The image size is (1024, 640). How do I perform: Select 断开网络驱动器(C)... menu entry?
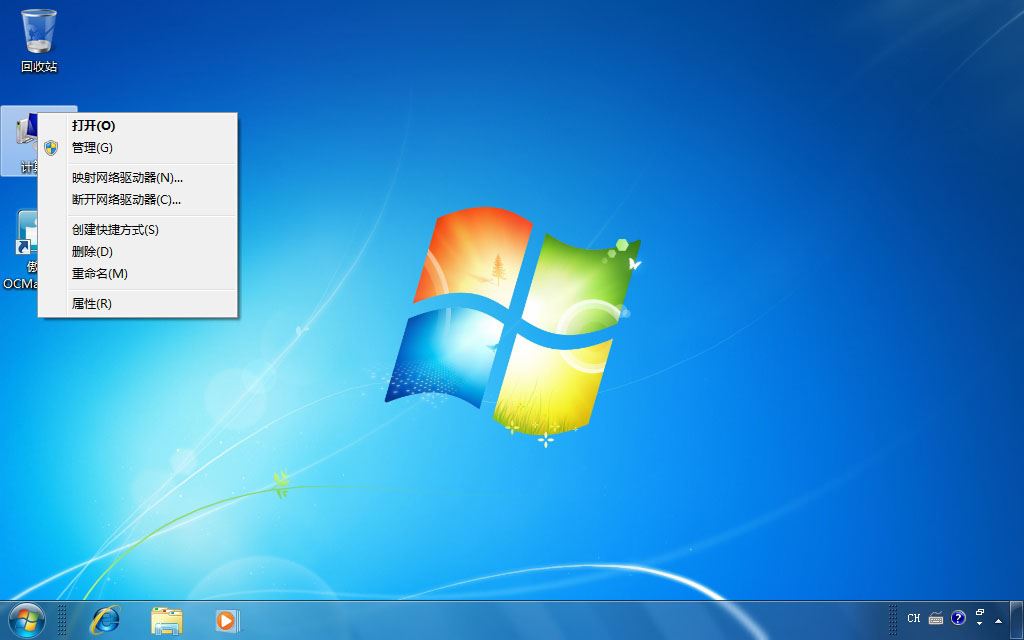point(138,200)
